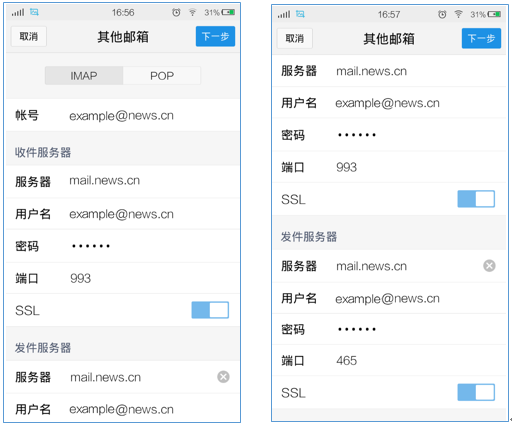Tap 取消 button on left screen
Screen dimensions: 512x427
(29, 36)
